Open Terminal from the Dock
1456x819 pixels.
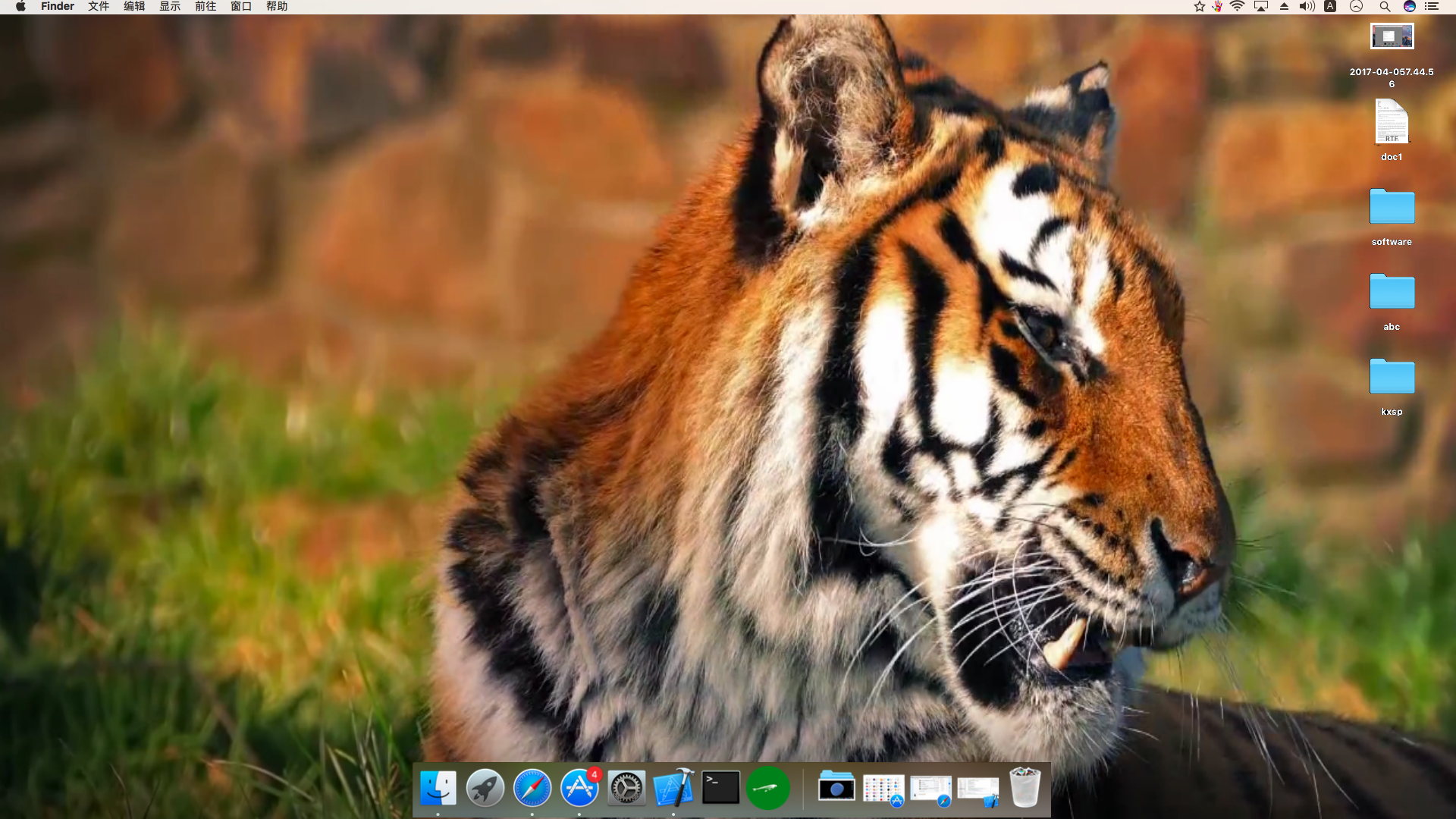[720, 788]
